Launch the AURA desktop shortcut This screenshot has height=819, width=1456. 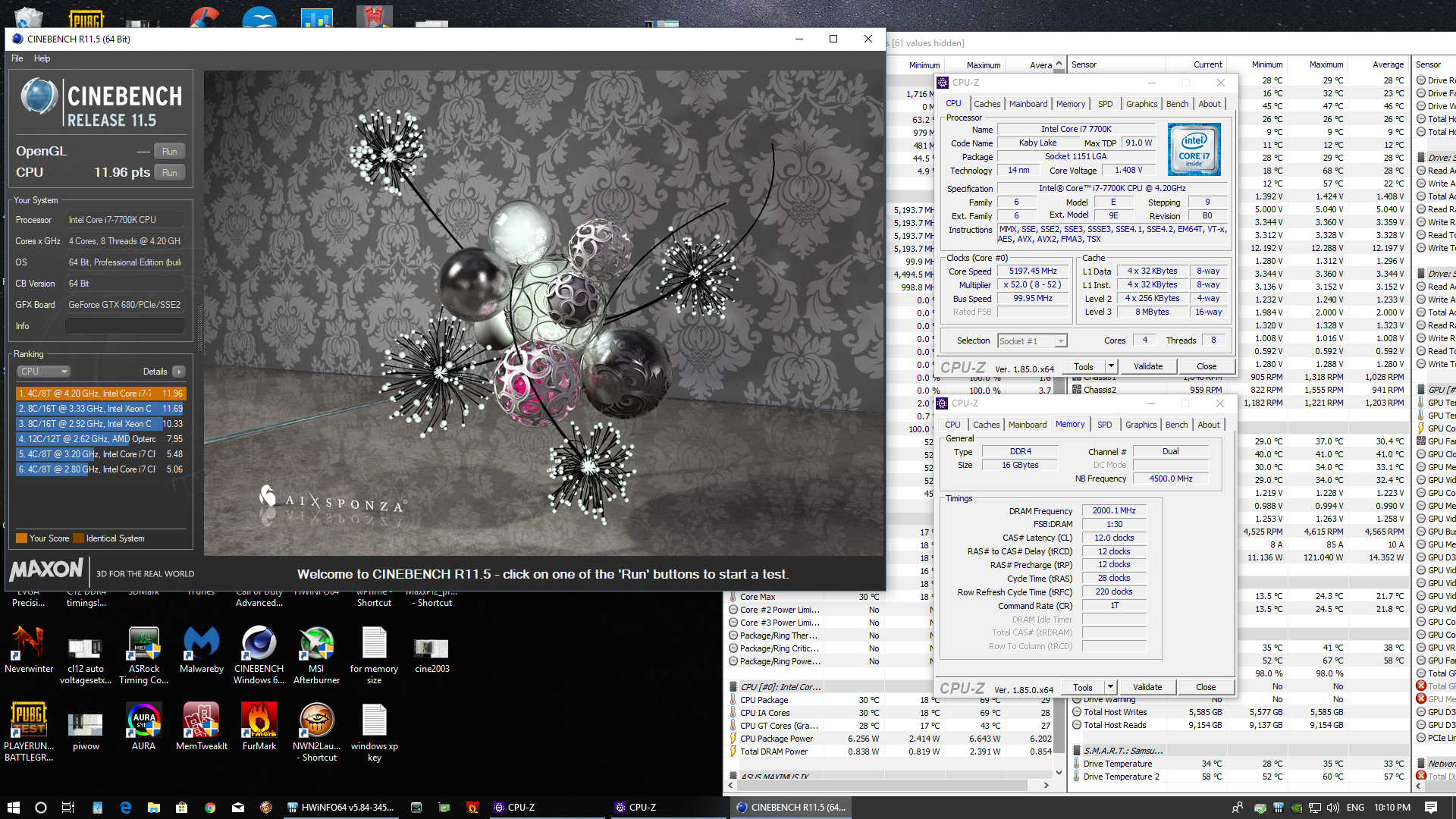tap(143, 726)
